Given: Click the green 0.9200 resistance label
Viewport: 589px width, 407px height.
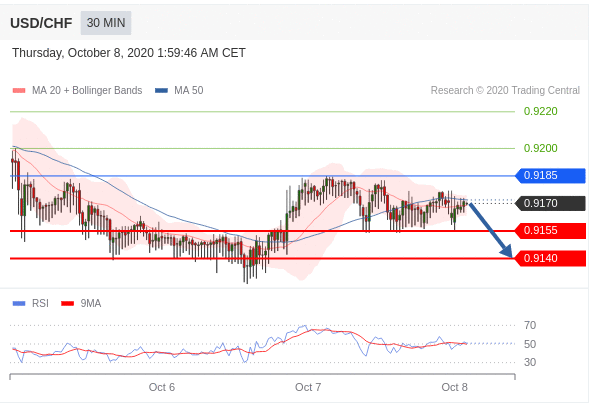Looking at the screenshot, I should [541, 148].
